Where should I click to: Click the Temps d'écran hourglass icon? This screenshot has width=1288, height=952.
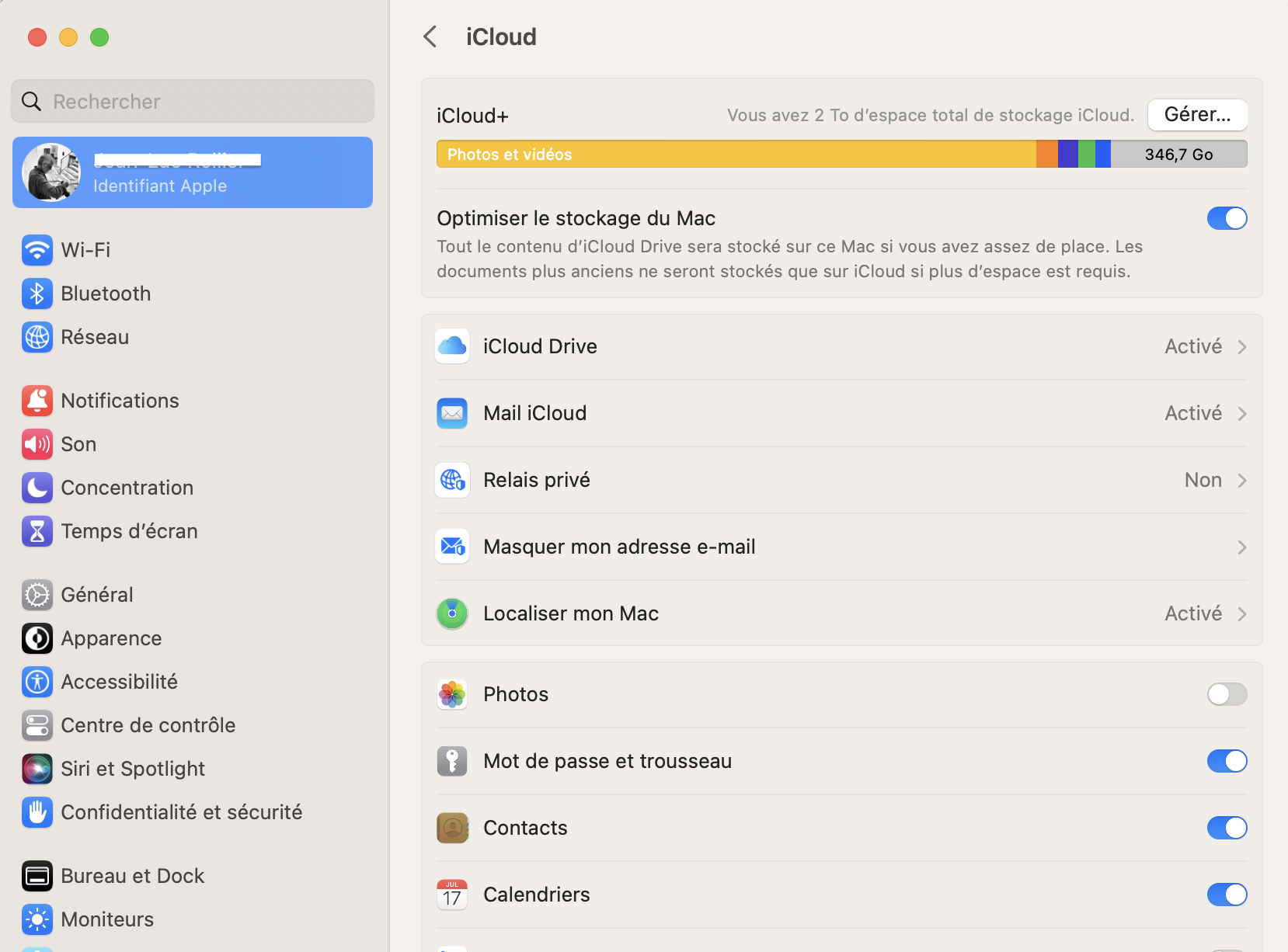(x=37, y=531)
